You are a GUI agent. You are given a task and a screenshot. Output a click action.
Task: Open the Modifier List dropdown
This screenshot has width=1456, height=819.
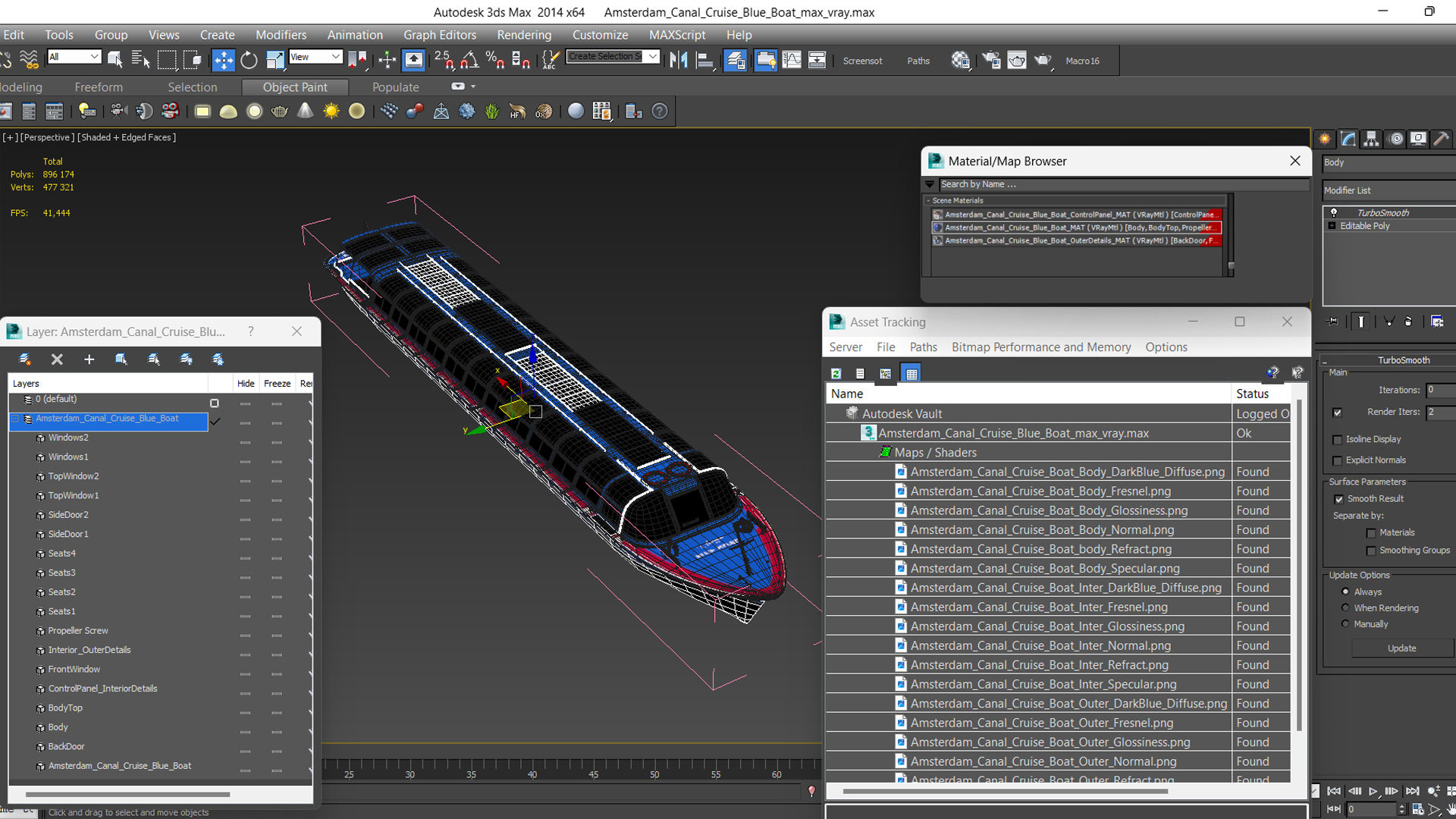pos(1389,190)
